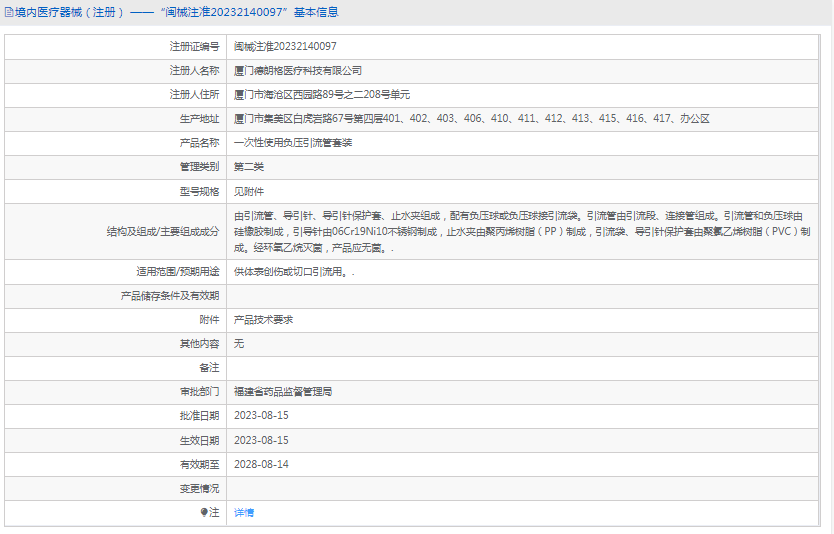Screen dimensions: 834x534
Task: Click the 产品储存条件及有效期 label
Action: pyautogui.click(x=170, y=296)
